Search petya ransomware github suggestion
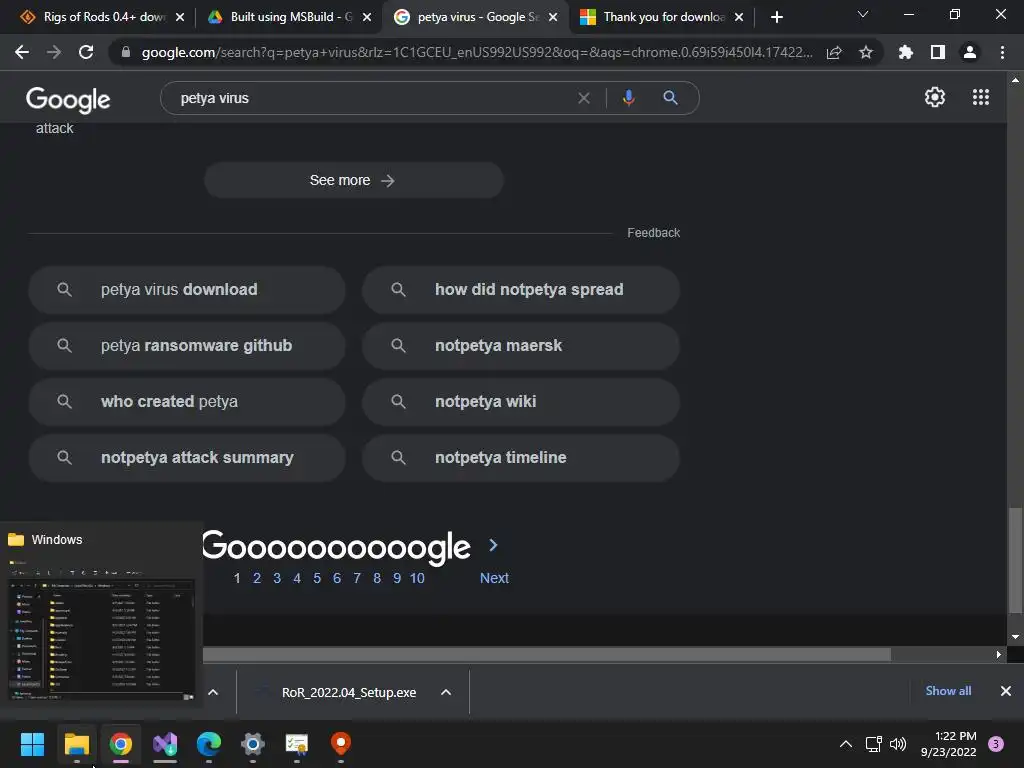The image size is (1024, 768). pos(187,345)
